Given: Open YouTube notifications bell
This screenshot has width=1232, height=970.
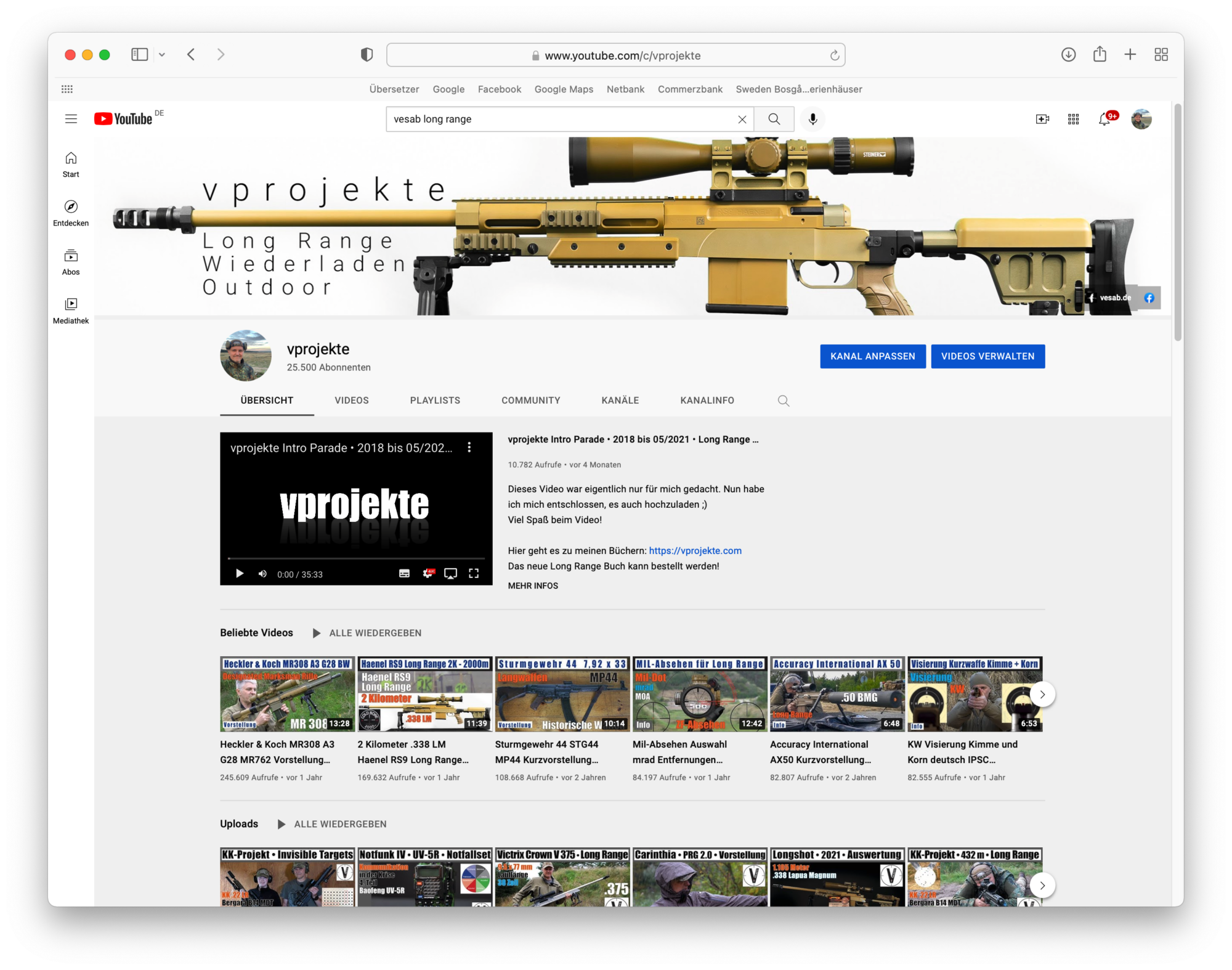Looking at the screenshot, I should 1104,119.
